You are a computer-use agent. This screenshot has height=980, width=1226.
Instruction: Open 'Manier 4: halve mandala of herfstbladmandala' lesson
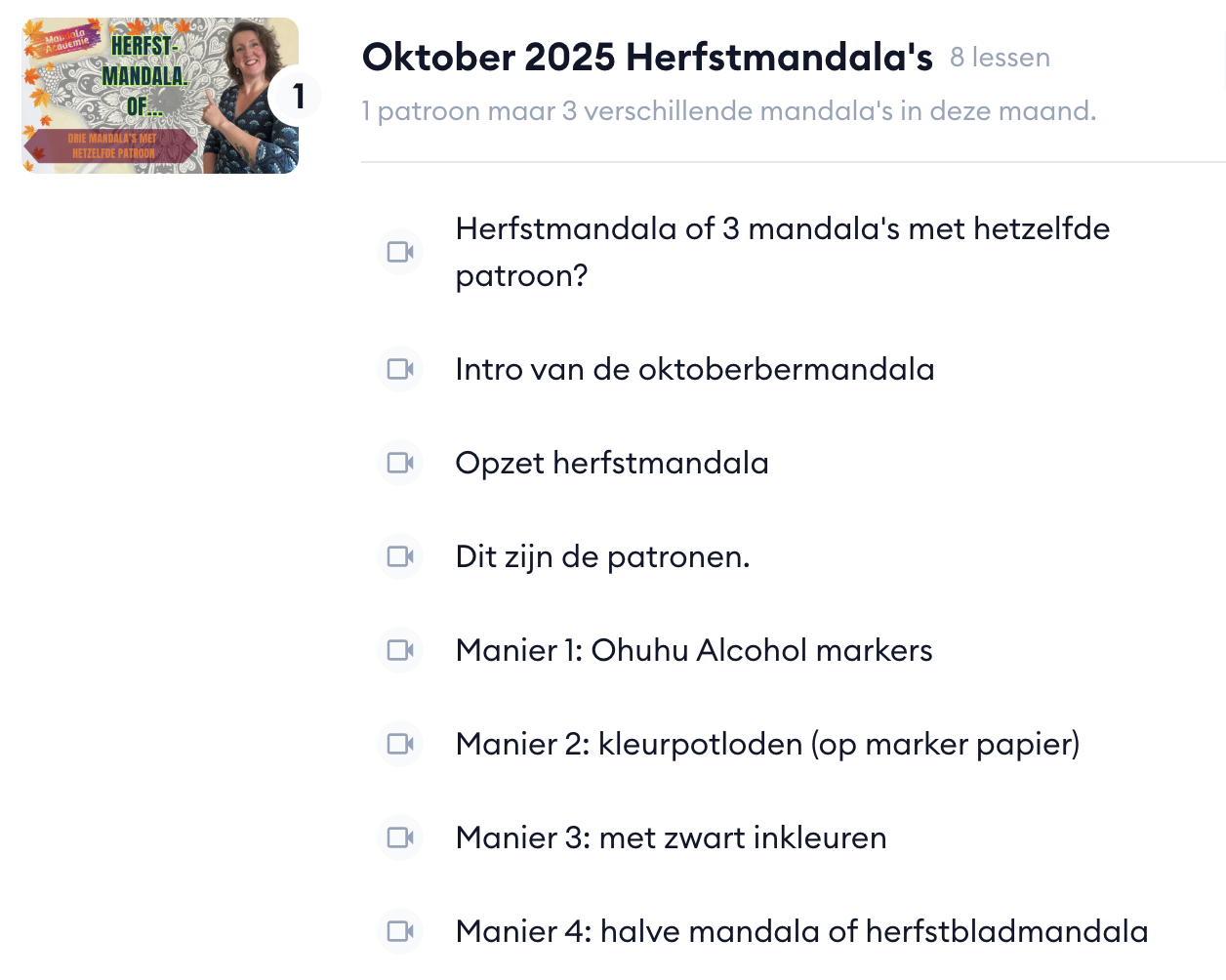[800, 931]
